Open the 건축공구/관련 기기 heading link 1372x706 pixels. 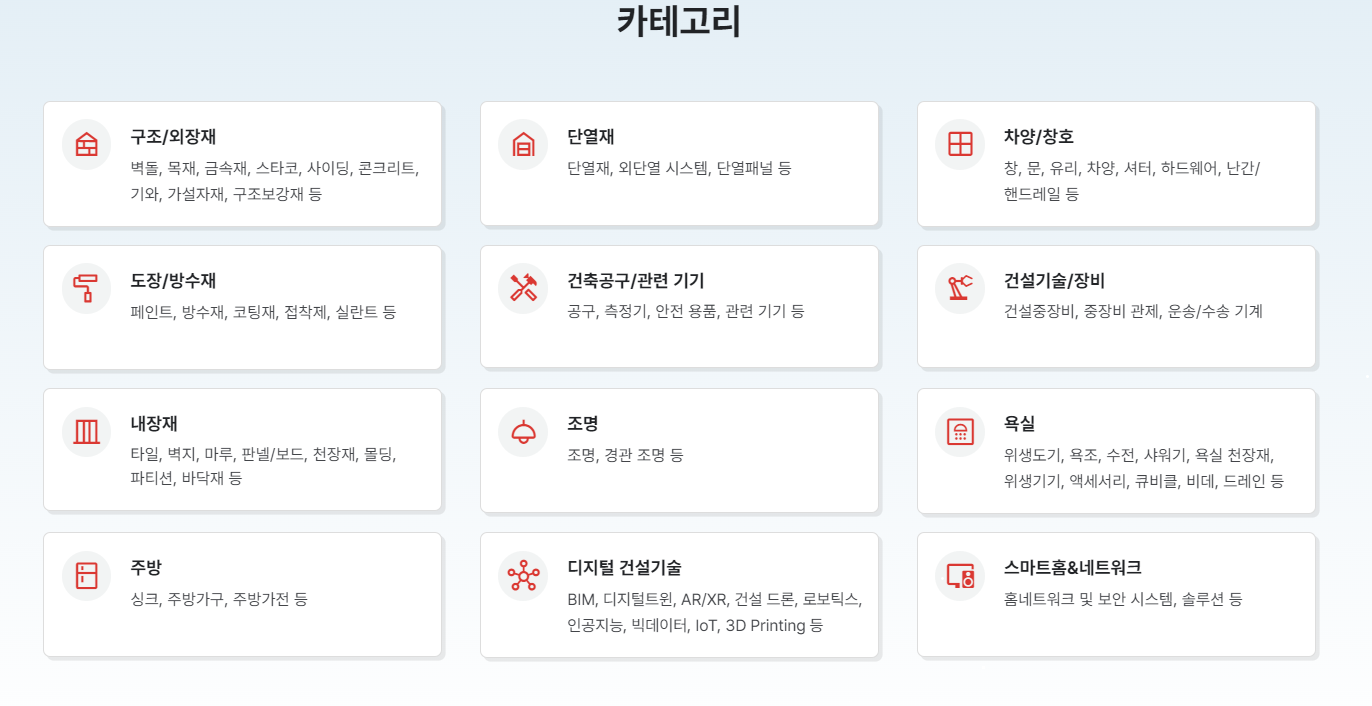click(x=635, y=281)
